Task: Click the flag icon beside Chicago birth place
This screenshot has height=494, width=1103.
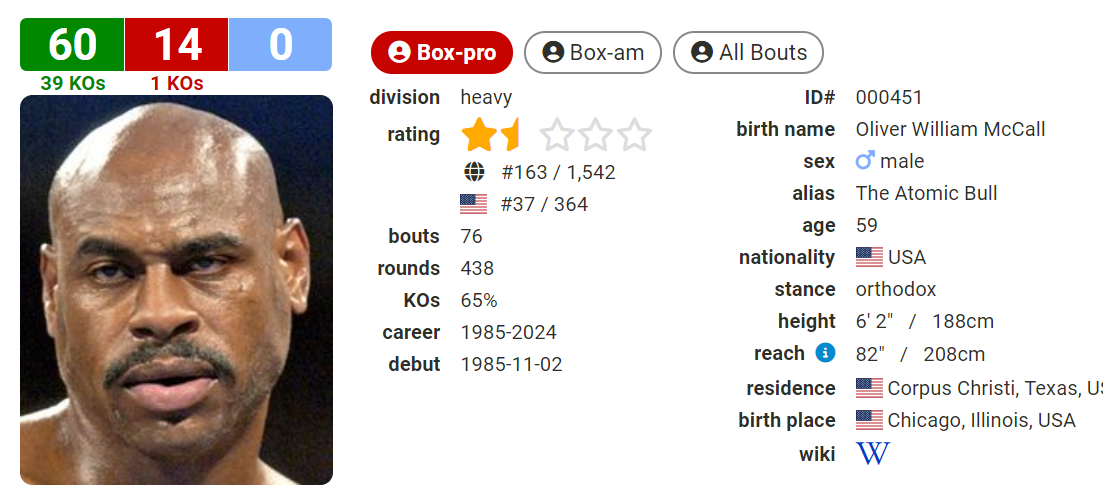Action: (869, 420)
